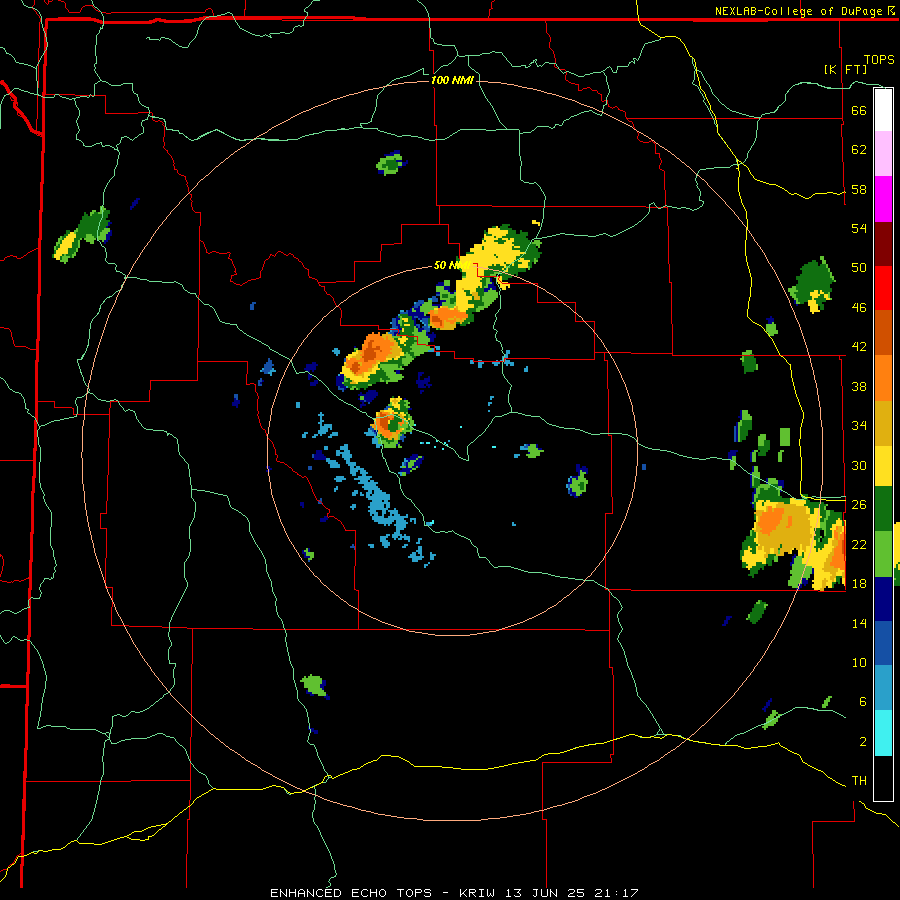Click the 100 NMI range ring label
The width and height of the screenshot is (900, 900).
[452, 80]
